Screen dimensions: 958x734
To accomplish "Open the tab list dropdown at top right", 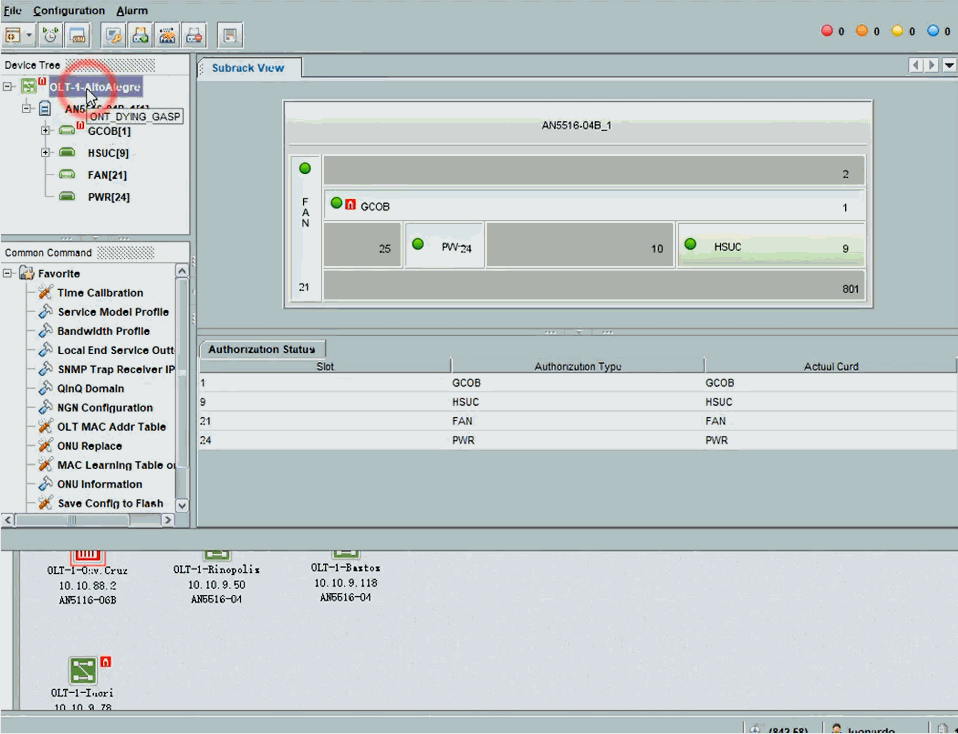I will 949,65.
